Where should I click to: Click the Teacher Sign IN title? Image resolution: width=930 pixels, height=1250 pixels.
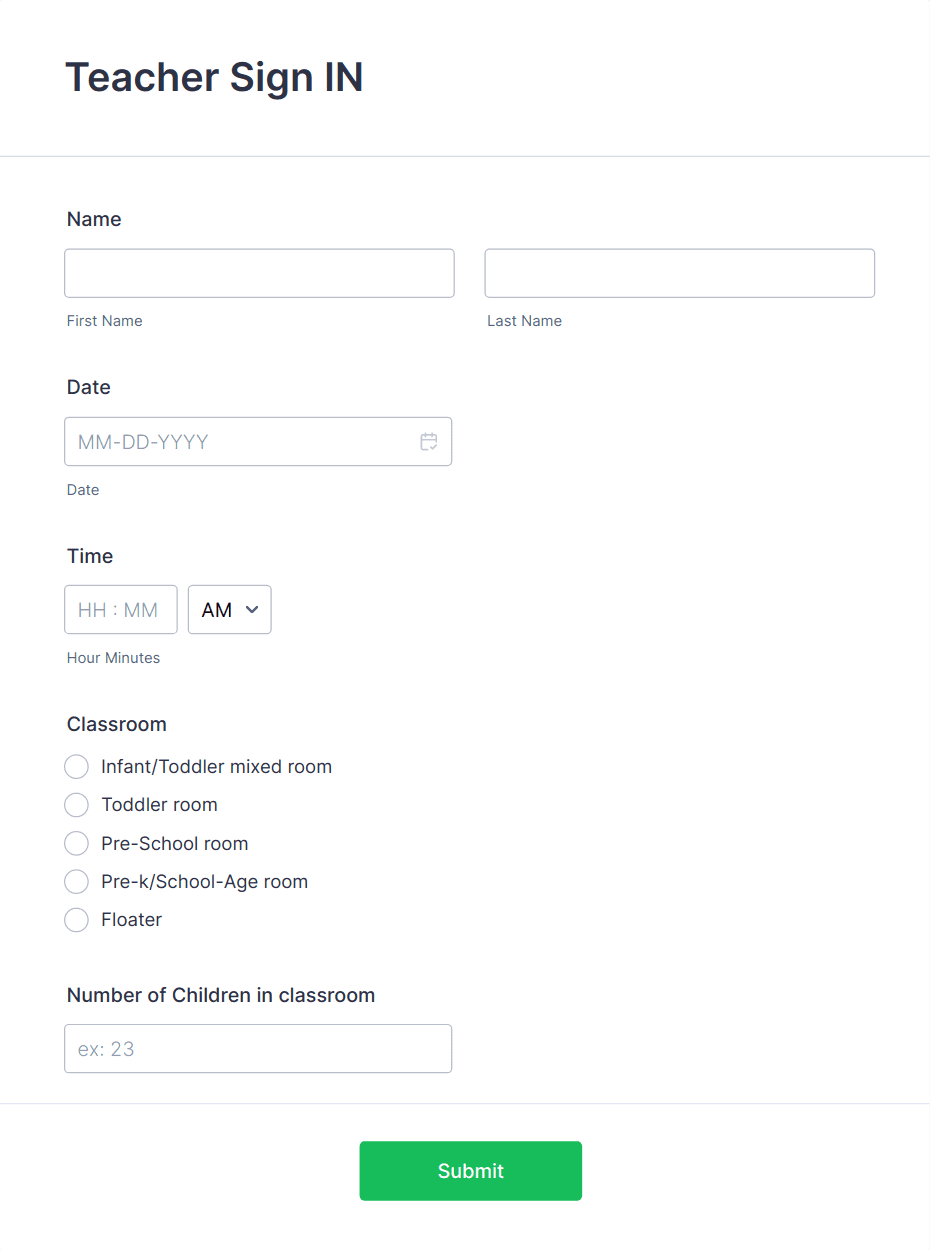[x=214, y=77]
